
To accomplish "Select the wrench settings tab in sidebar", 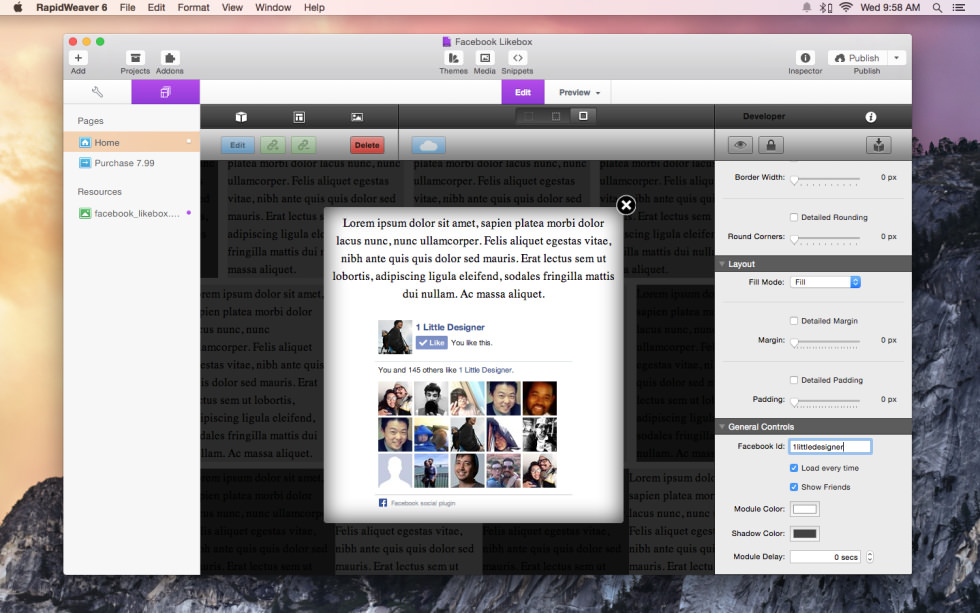I will coord(97,92).
